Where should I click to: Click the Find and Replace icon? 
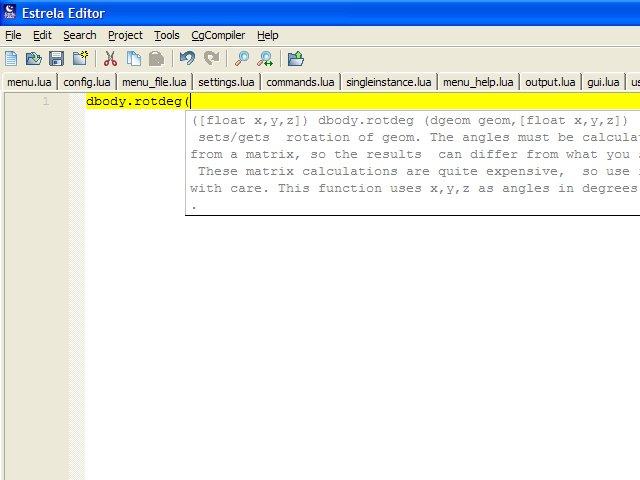[265, 59]
